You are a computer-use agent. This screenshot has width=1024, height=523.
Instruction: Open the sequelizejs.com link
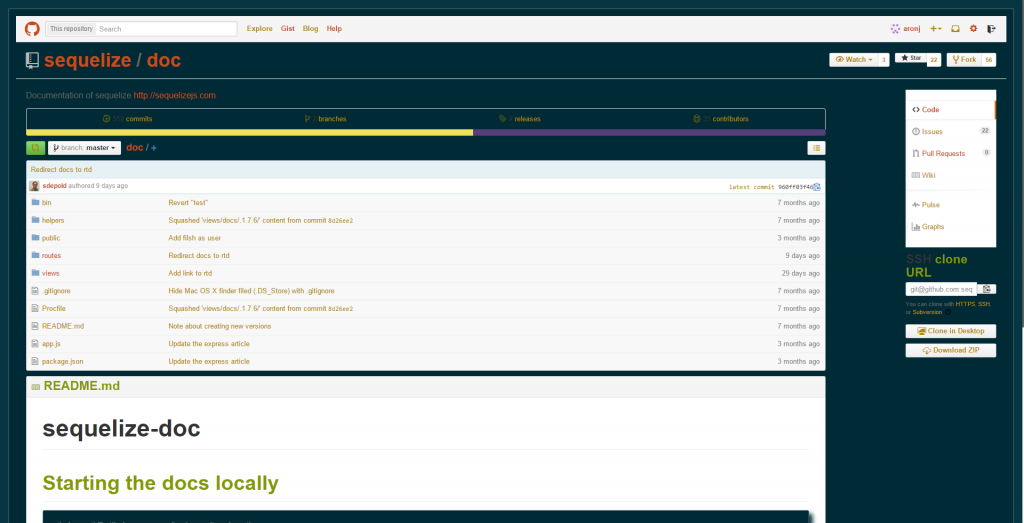(x=174, y=95)
